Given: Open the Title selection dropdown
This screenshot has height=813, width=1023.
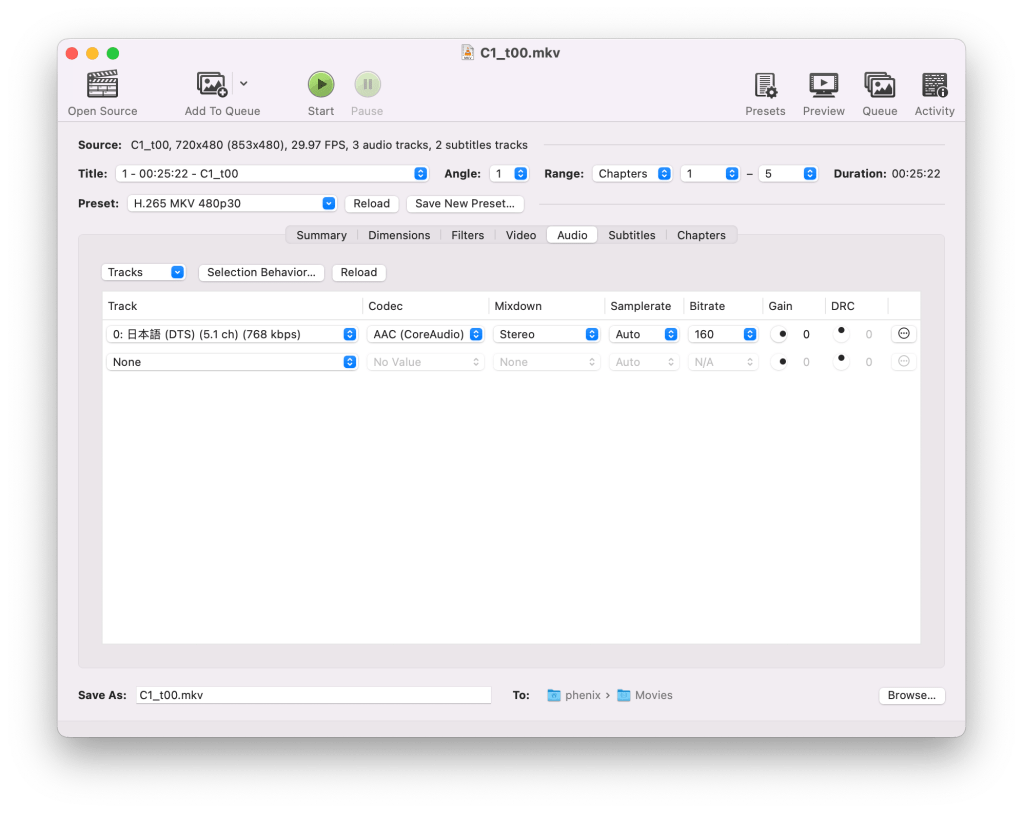Looking at the screenshot, I should (x=272, y=174).
